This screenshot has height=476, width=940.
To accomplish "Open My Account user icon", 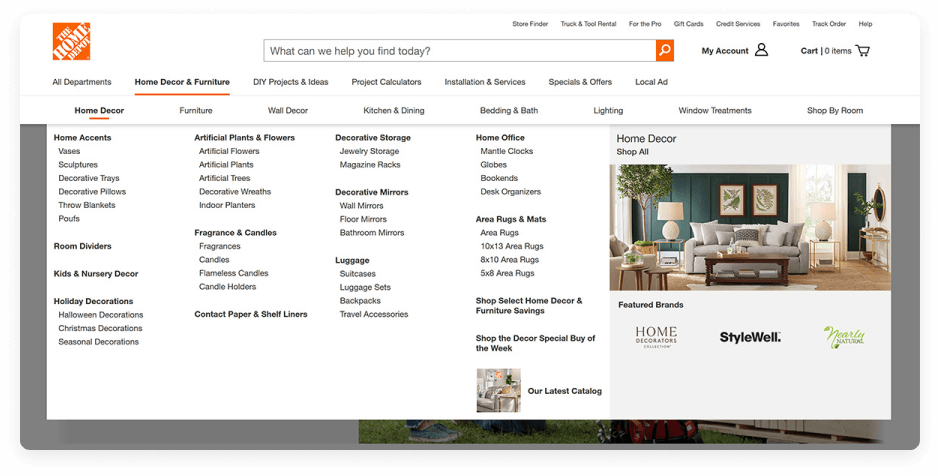I will click(x=761, y=50).
